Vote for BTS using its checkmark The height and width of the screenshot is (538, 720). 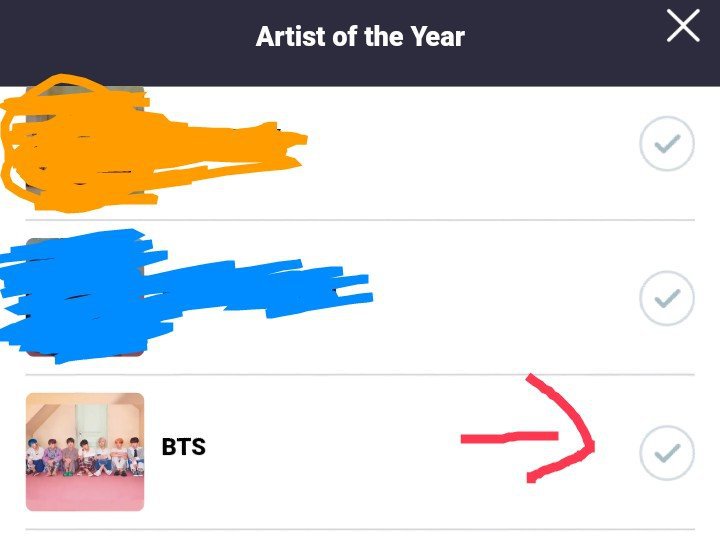667,453
